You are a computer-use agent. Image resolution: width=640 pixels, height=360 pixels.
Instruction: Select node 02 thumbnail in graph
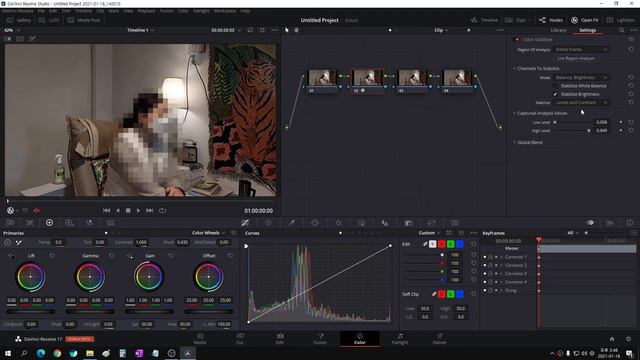[368, 78]
